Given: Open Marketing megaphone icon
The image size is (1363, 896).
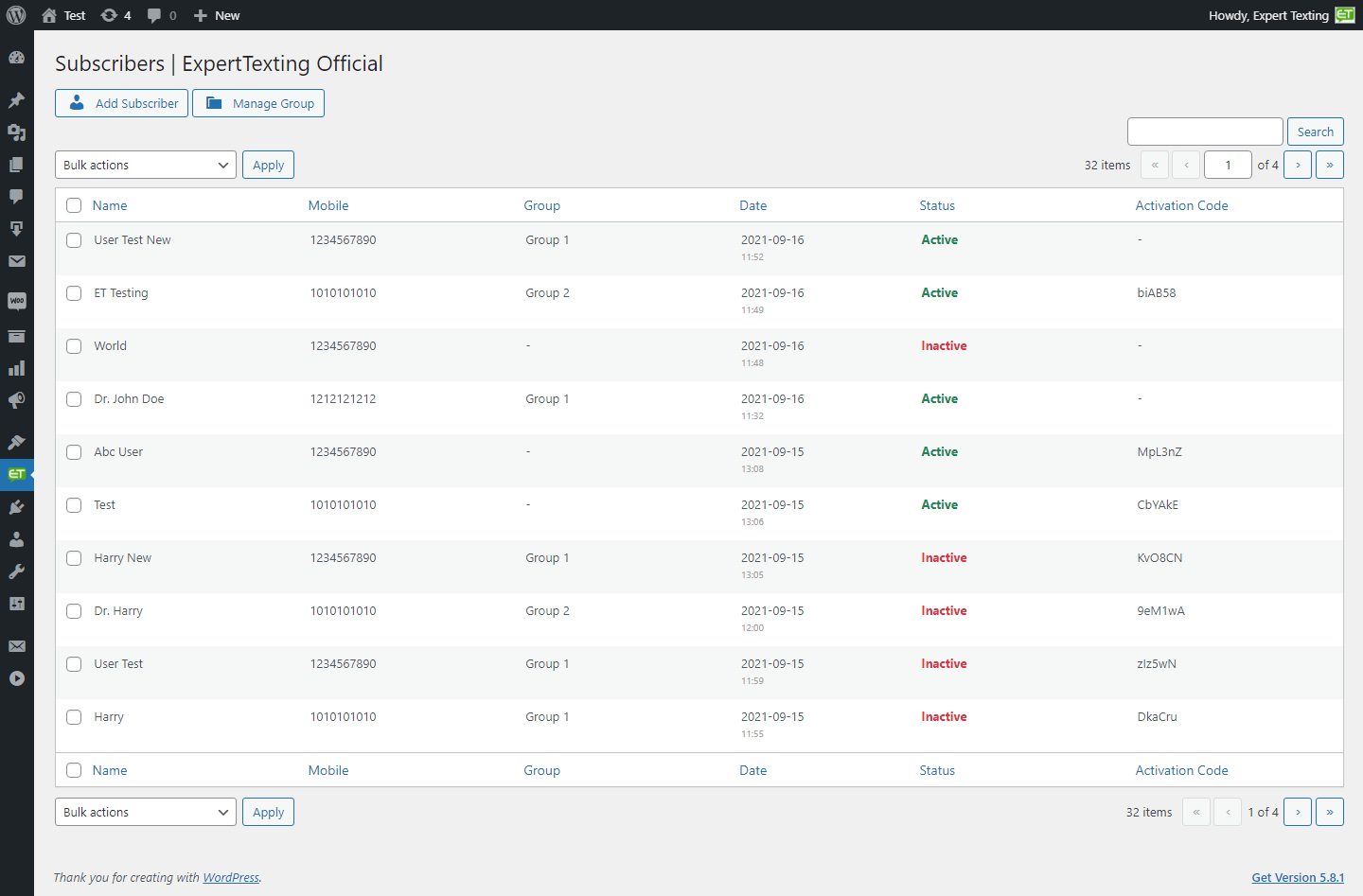Looking at the screenshot, I should click(x=16, y=401).
